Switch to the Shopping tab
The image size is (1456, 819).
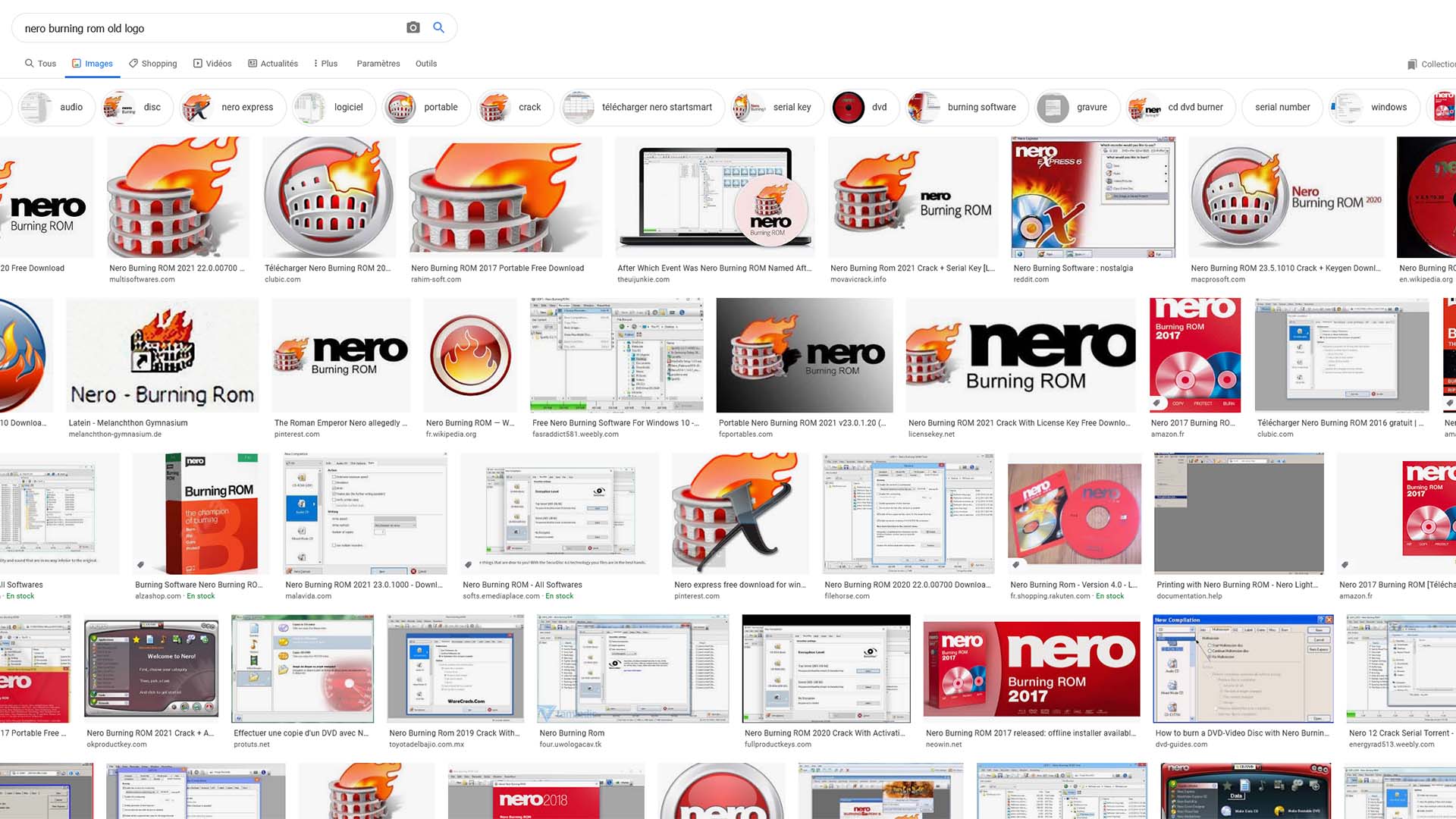pos(152,64)
